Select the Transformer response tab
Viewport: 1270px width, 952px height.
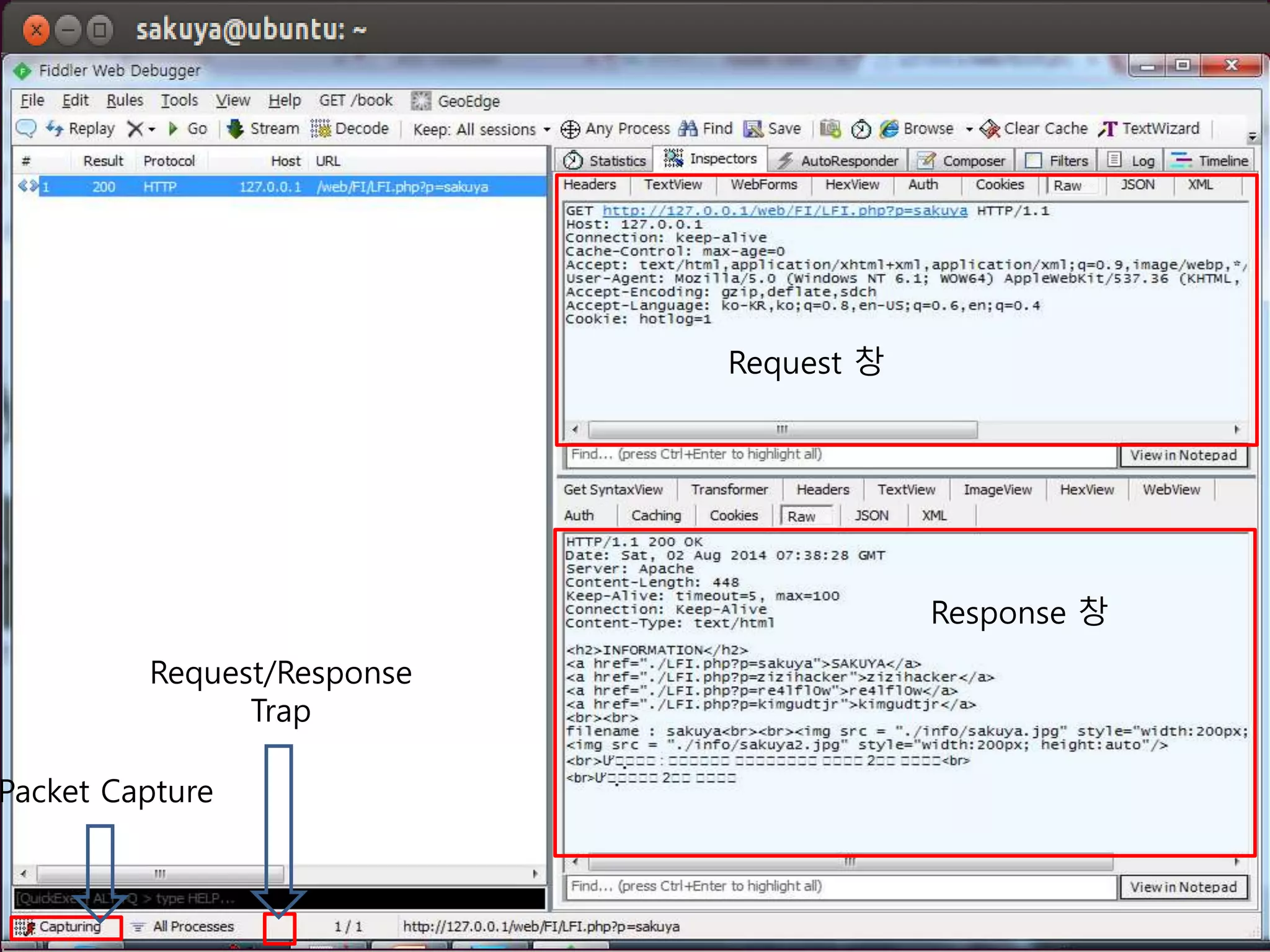click(x=729, y=490)
